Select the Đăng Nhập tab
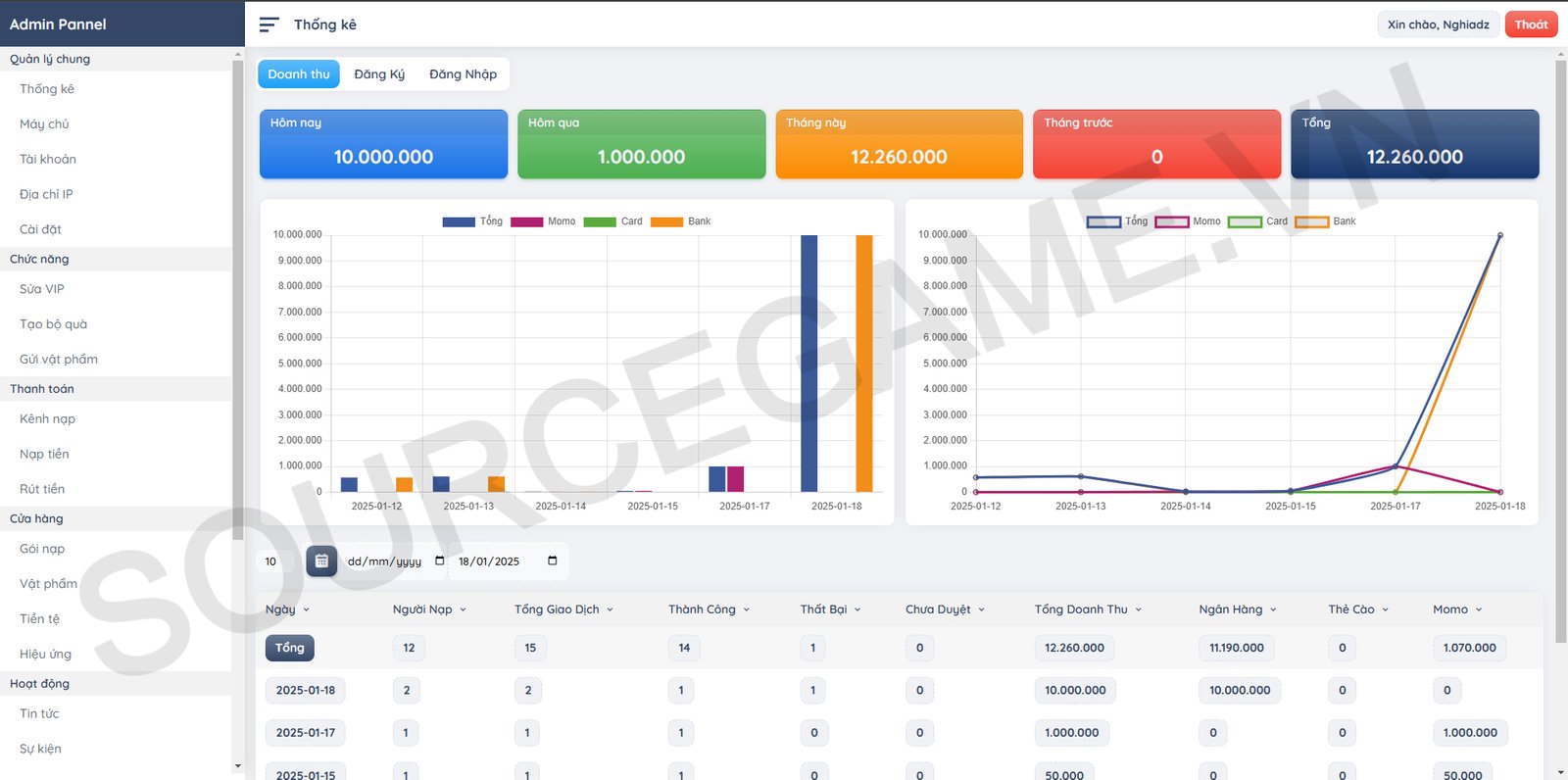 click(463, 74)
